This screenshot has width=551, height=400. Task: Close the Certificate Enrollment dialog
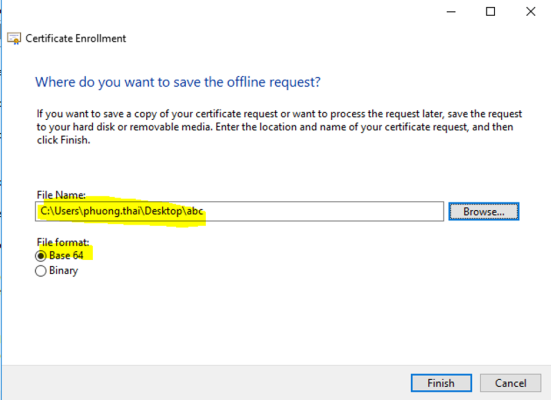click(x=531, y=12)
